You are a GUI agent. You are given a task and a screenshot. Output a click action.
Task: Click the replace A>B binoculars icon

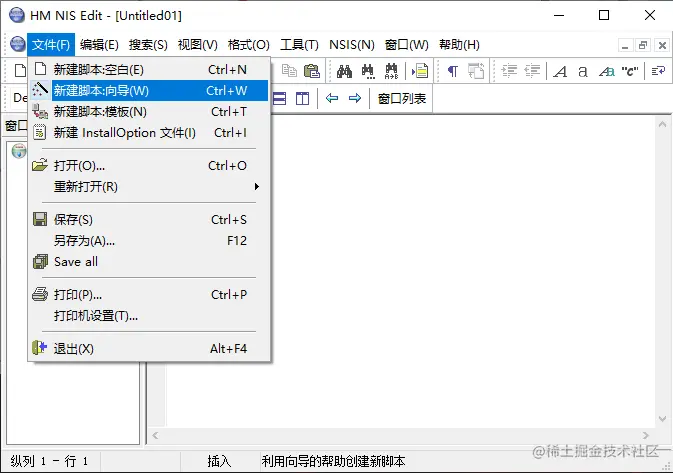[391, 71]
